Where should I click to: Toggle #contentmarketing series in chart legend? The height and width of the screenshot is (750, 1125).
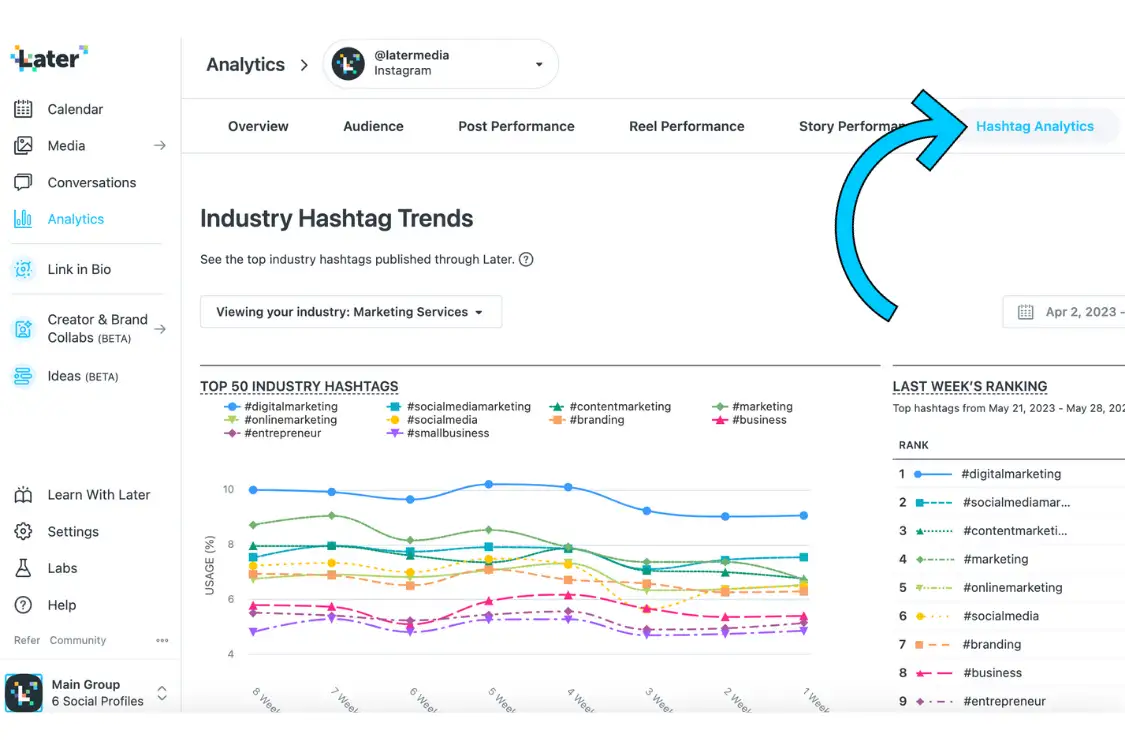point(611,406)
